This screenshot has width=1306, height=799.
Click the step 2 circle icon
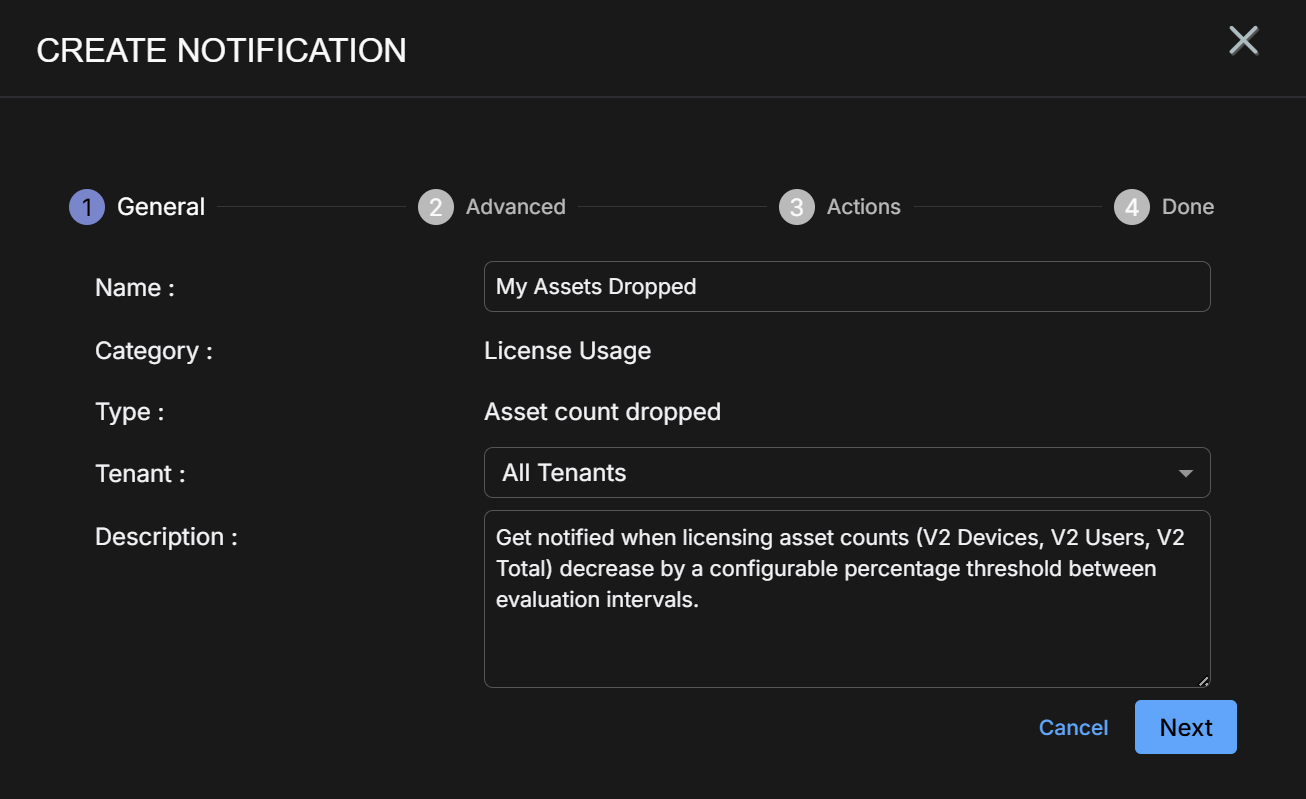[x=436, y=207]
